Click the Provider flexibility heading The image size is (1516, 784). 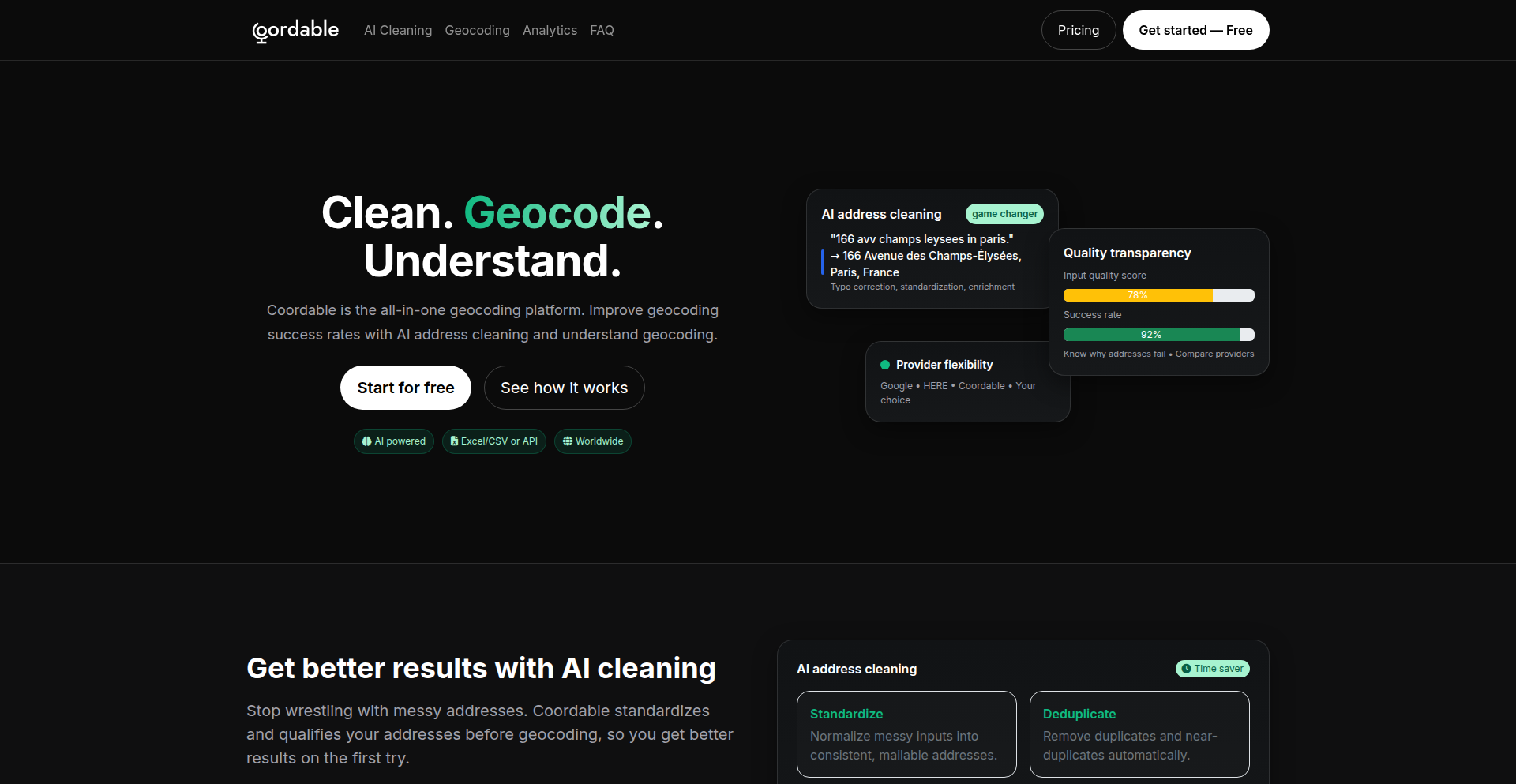coord(944,365)
